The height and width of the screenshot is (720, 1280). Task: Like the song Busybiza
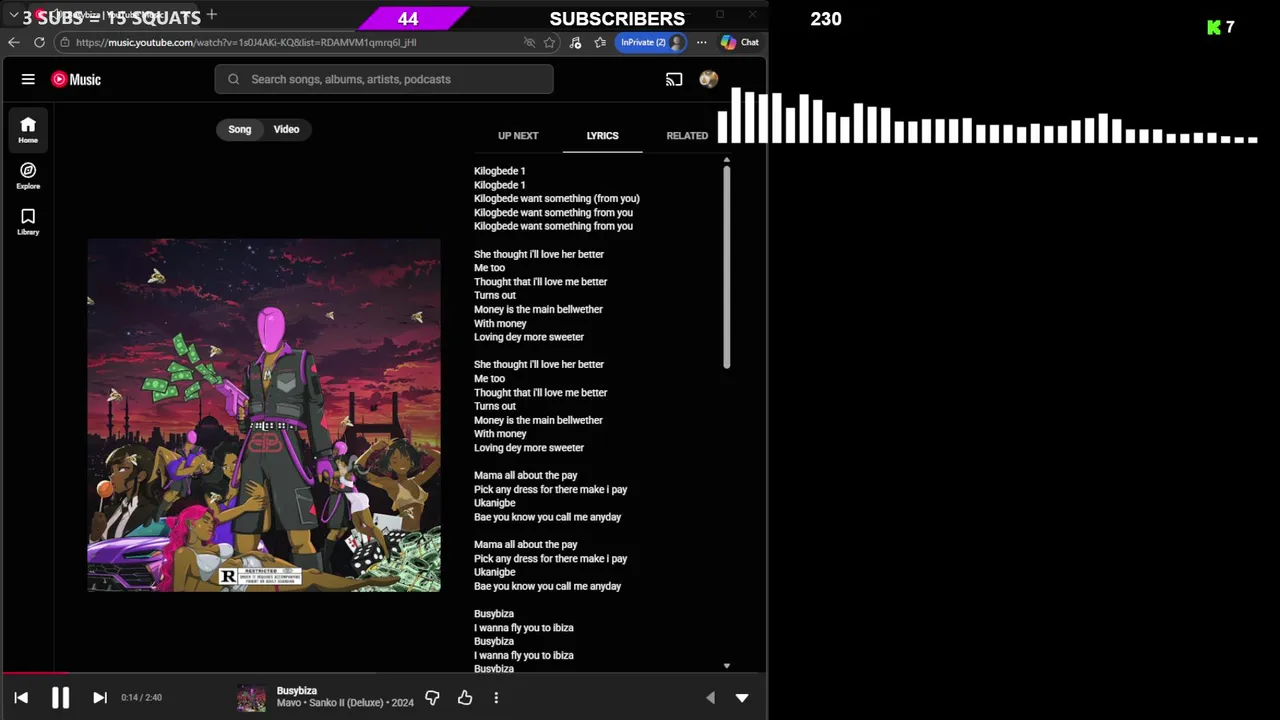(x=465, y=697)
